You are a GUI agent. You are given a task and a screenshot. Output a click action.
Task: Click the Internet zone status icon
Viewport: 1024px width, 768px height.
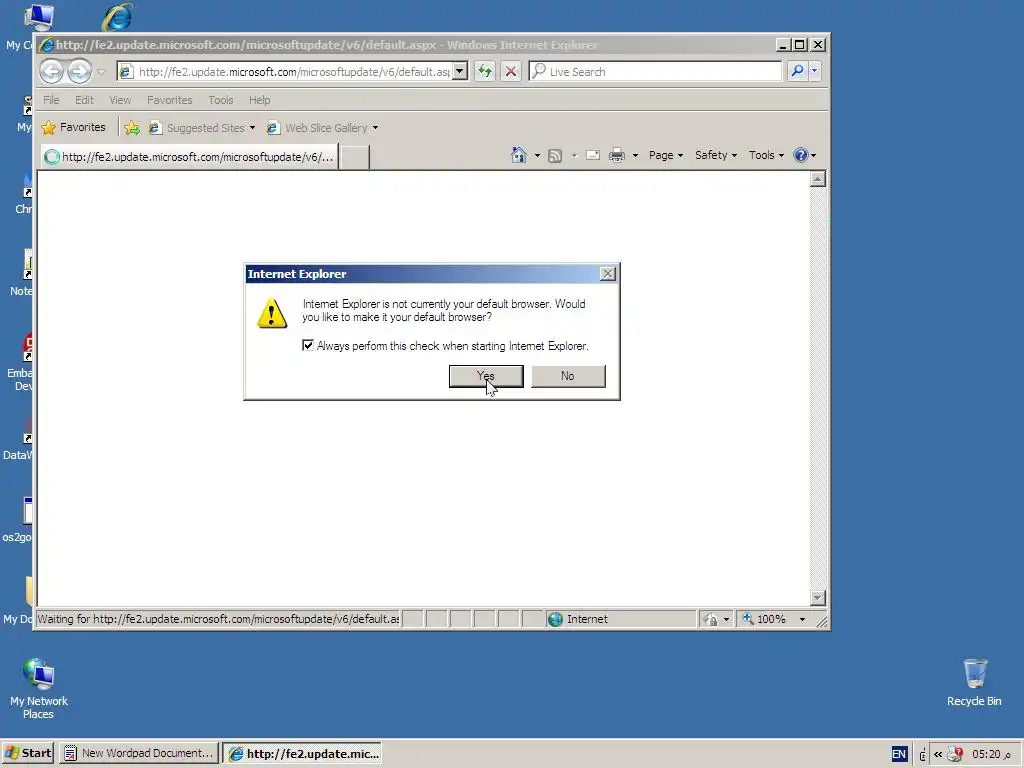click(x=556, y=619)
